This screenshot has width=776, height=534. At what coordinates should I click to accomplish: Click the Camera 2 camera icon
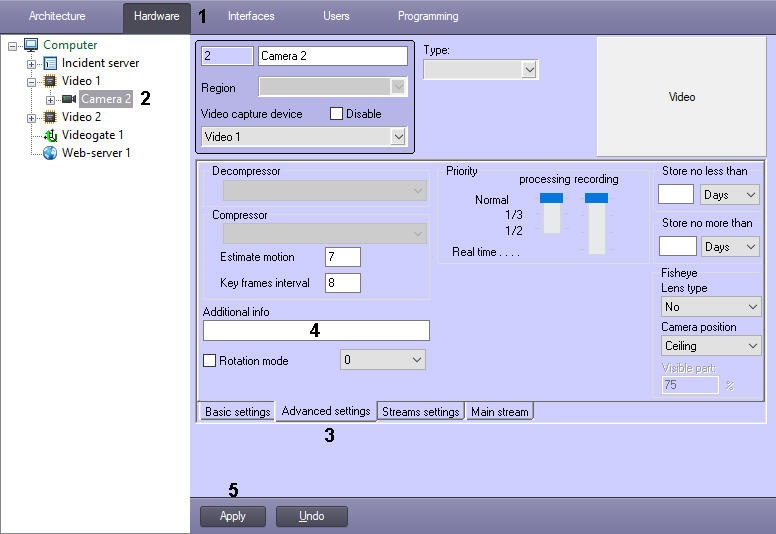coord(69,99)
